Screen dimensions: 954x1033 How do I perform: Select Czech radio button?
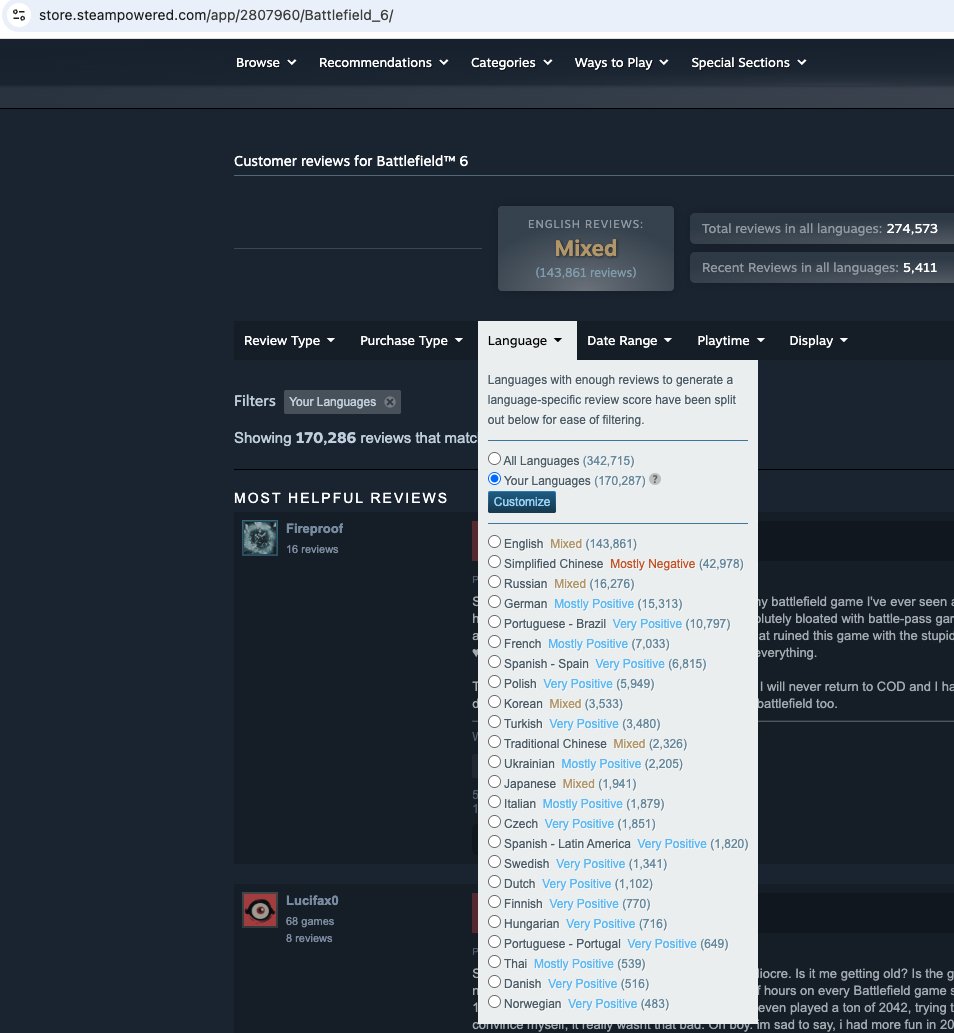(494, 822)
